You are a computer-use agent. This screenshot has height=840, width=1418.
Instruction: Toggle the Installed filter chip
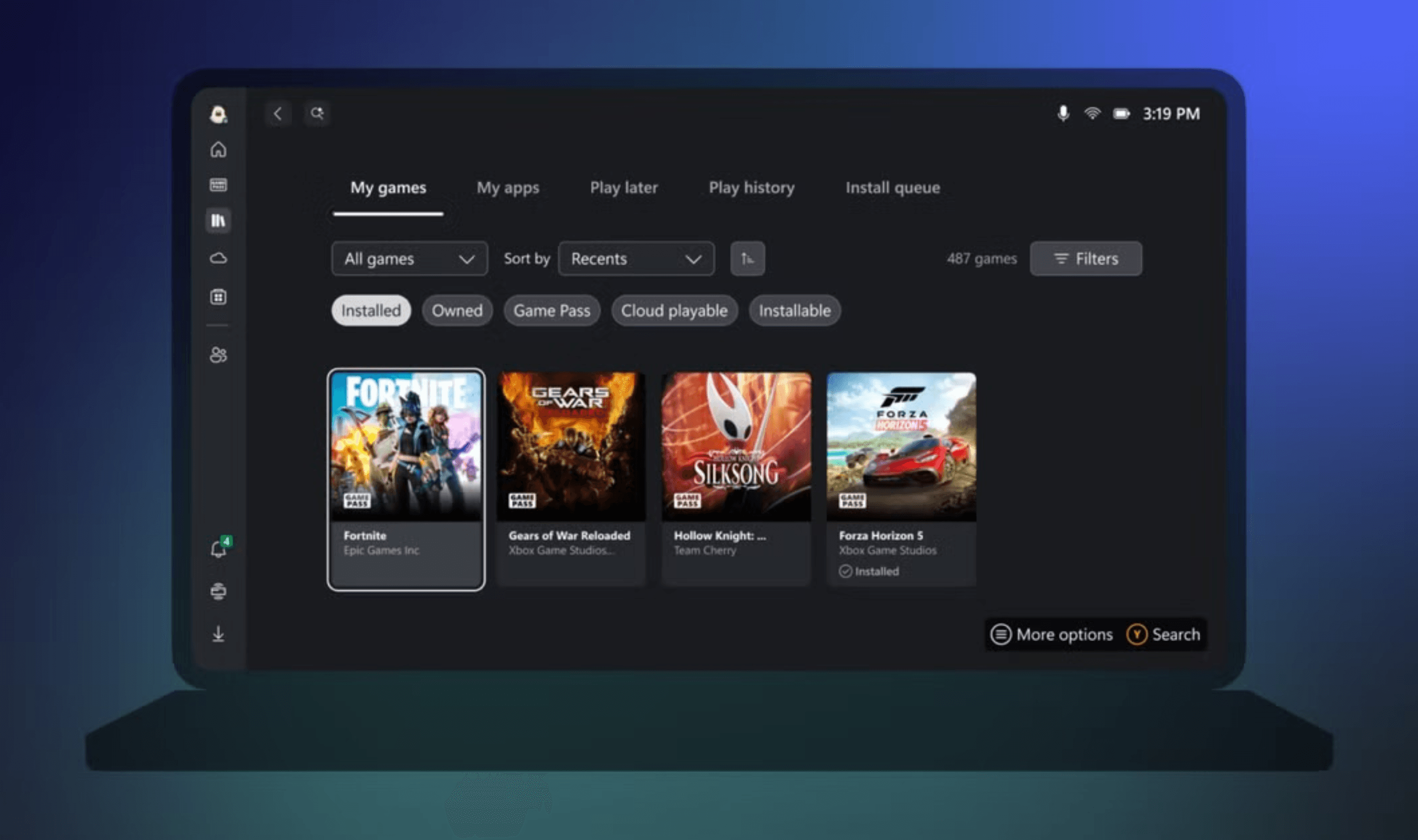click(371, 310)
